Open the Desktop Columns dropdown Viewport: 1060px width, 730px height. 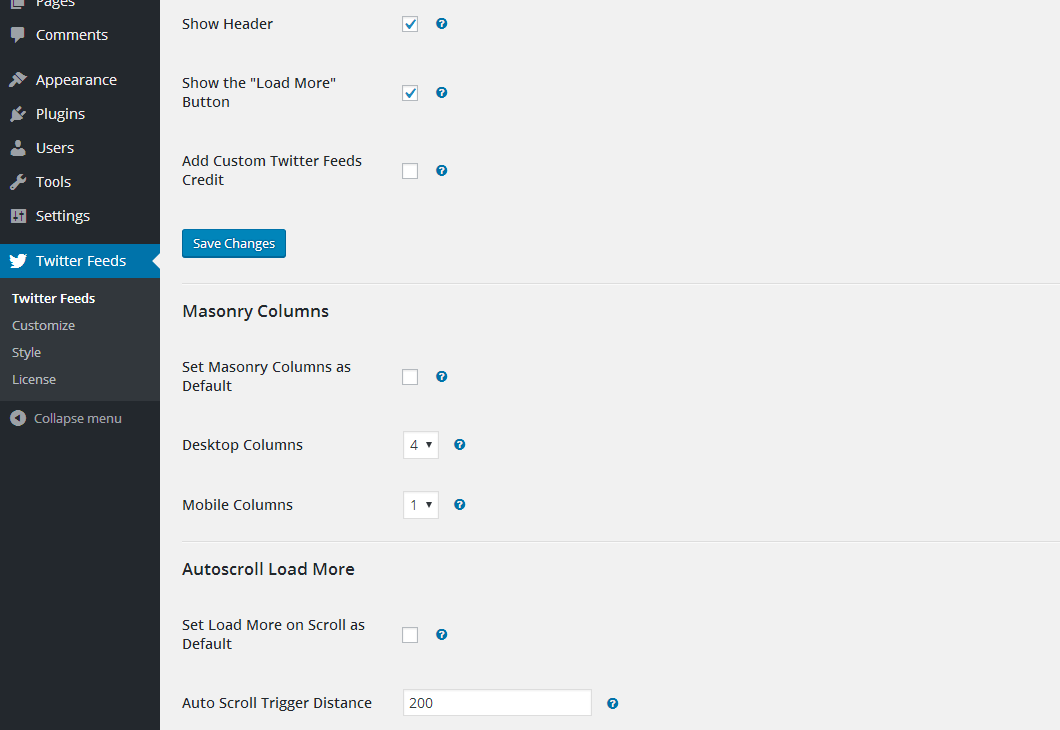pos(421,445)
